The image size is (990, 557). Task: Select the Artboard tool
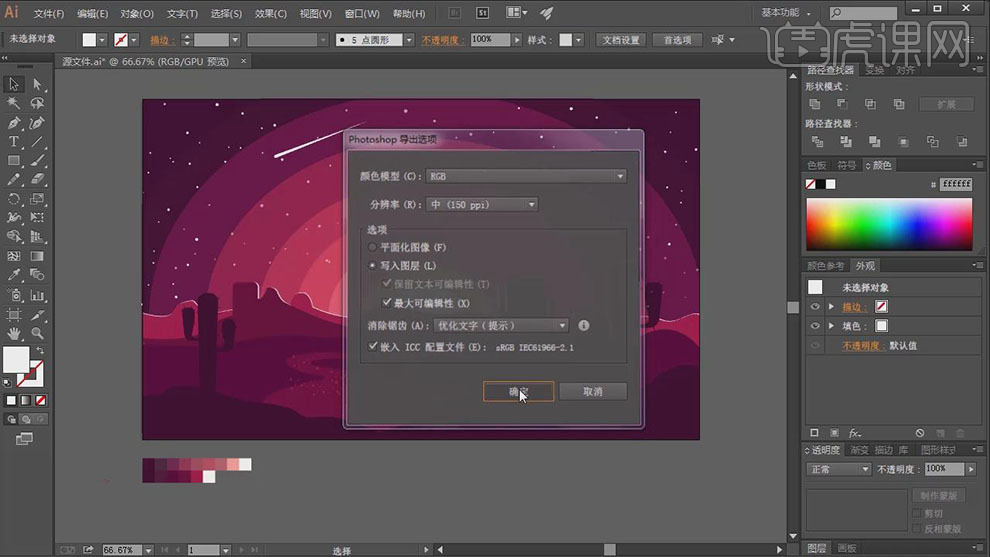point(13,314)
